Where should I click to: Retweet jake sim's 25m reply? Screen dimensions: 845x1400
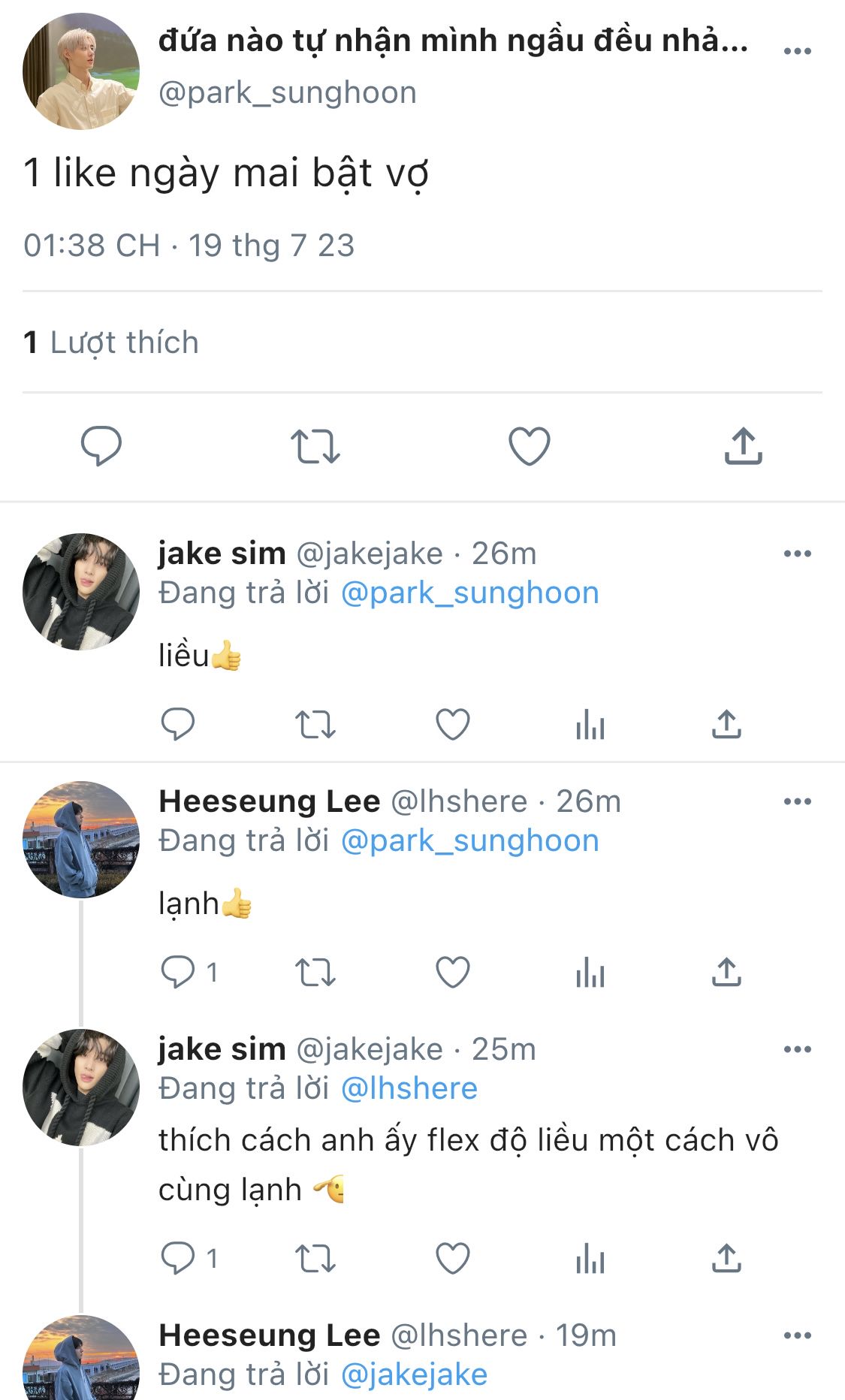point(315,1258)
